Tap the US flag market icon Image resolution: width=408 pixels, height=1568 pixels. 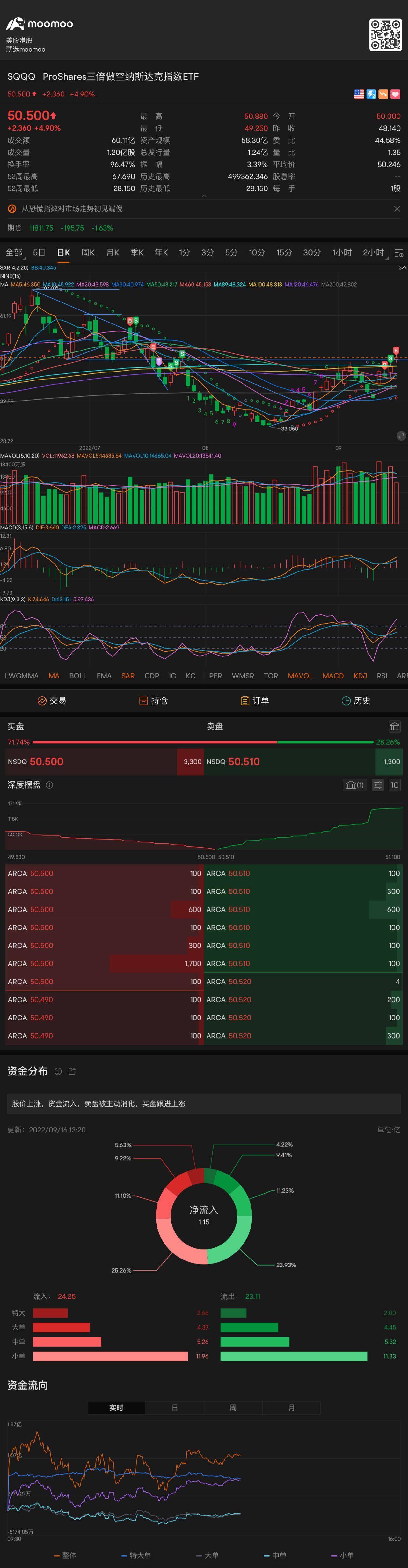point(359,94)
